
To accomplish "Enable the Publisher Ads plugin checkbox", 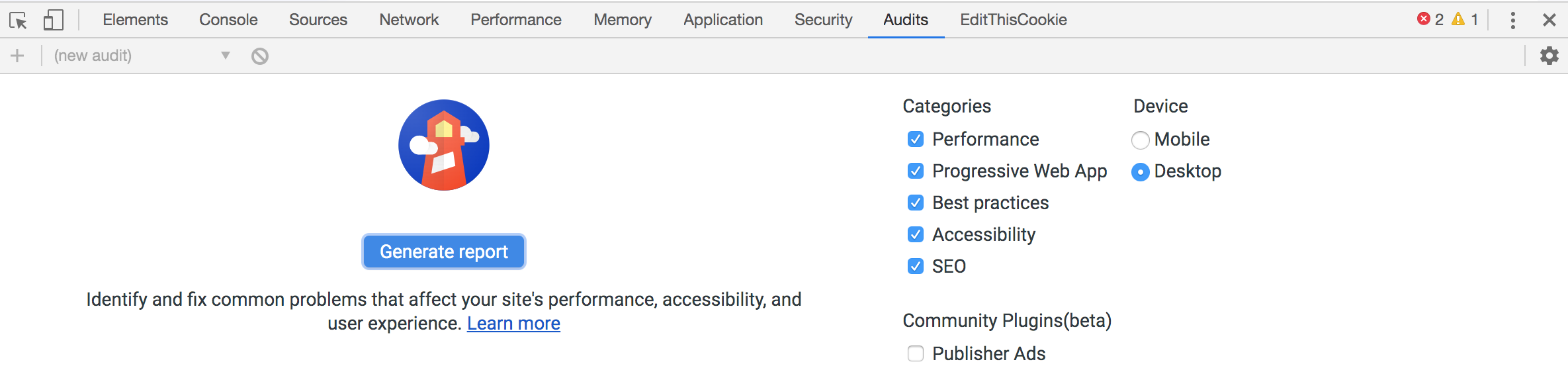I will pos(916,354).
